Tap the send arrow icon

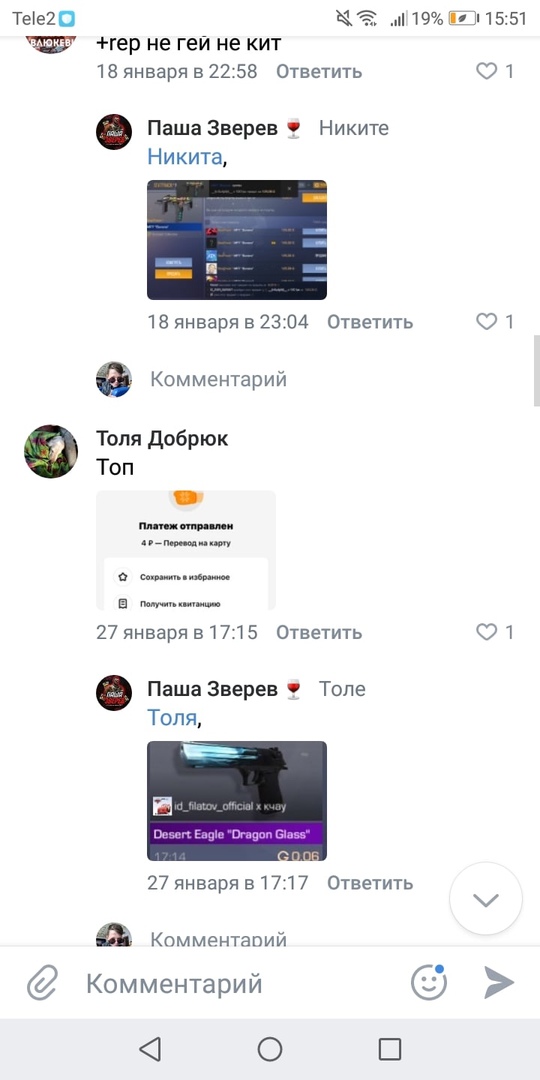pyautogui.click(x=499, y=982)
